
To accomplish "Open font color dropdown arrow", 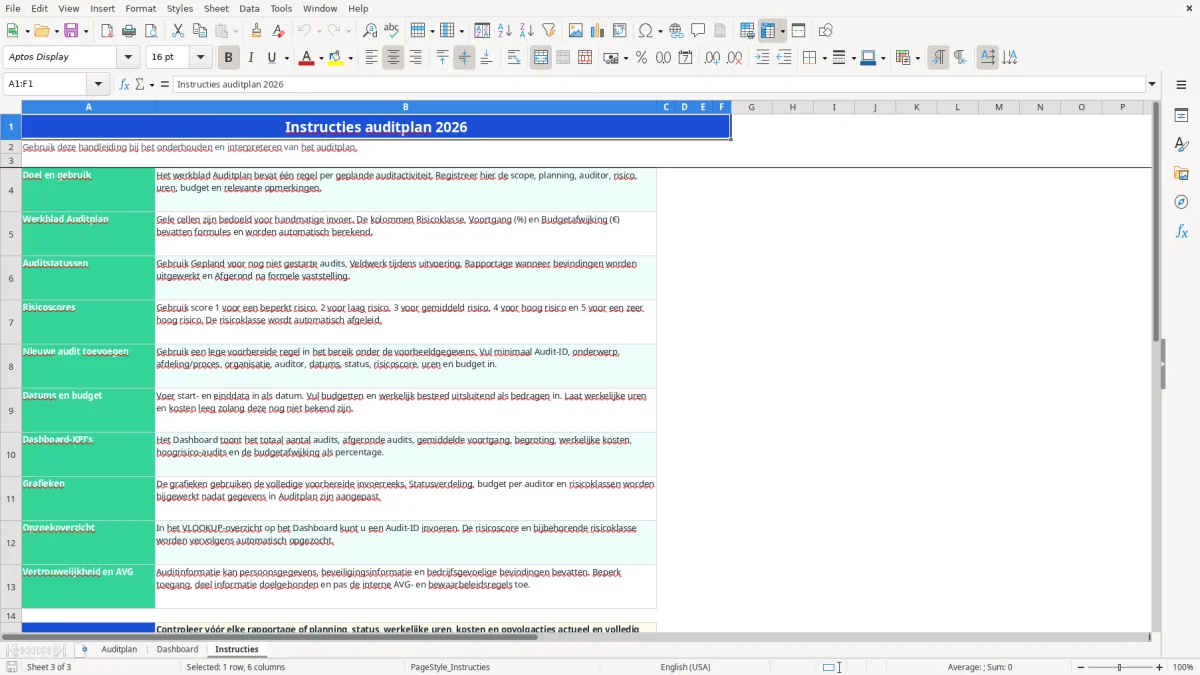I will pos(320,58).
